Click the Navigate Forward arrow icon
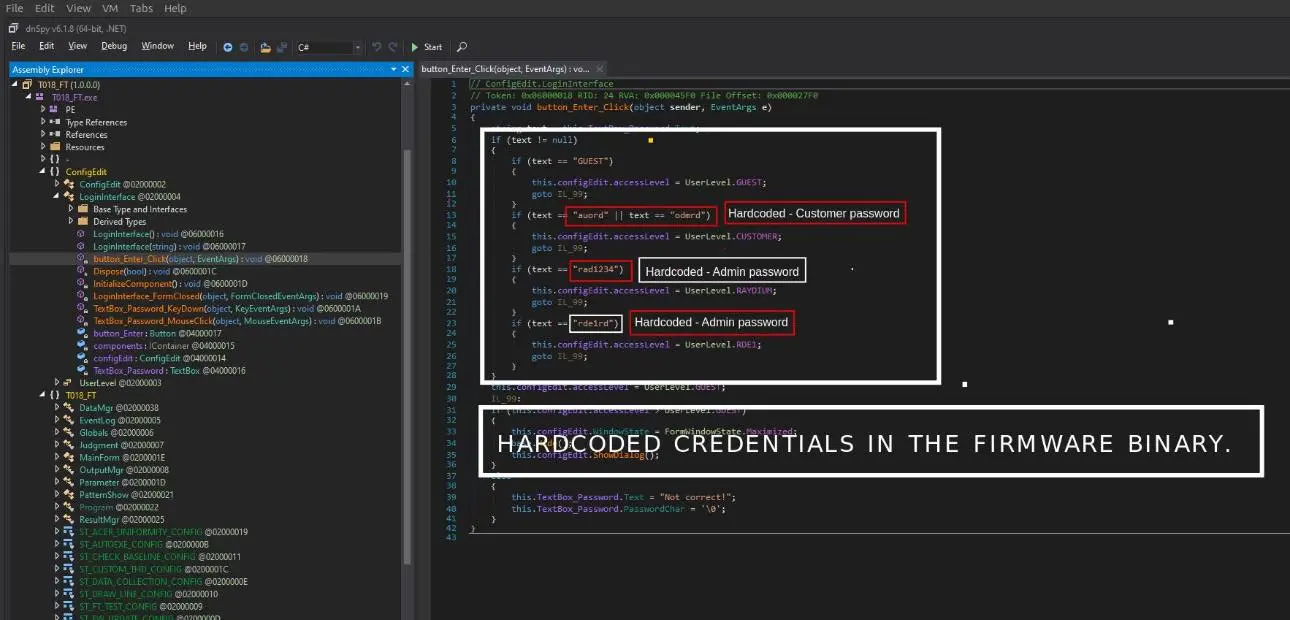The image size is (1290, 620). coord(243,47)
